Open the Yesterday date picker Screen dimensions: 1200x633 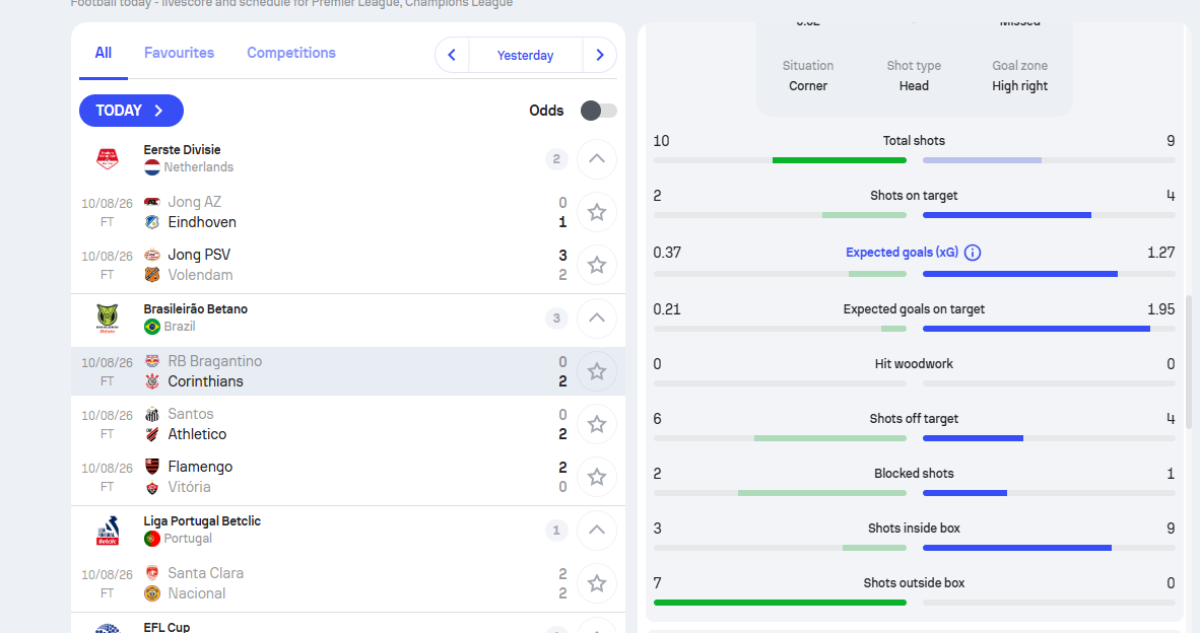pyautogui.click(x=525, y=55)
